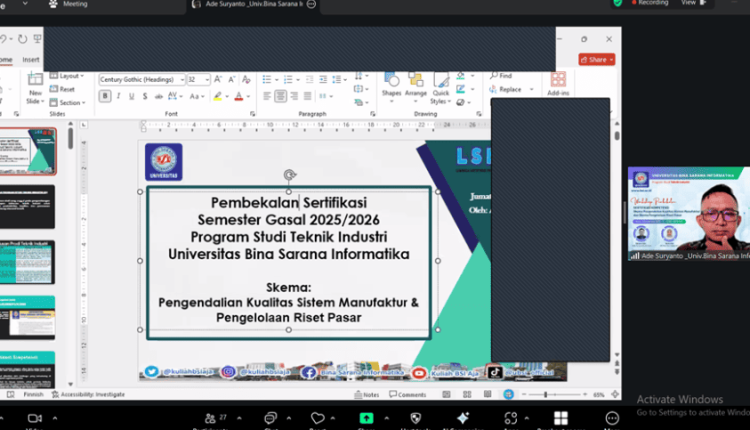Click Start From Beginning icon in Quick Access
Viewport: 750px width, 430px height.
coord(37,39)
